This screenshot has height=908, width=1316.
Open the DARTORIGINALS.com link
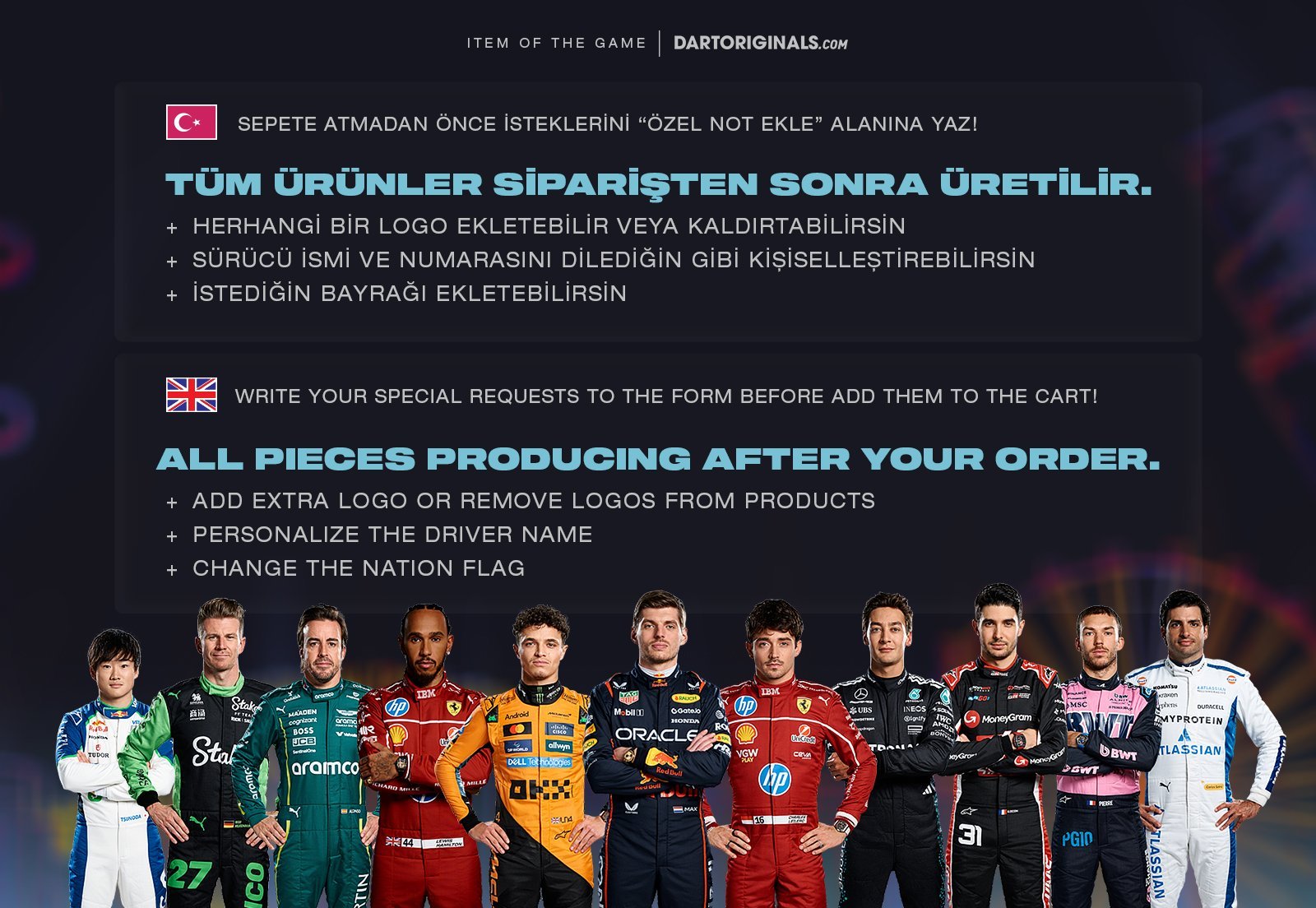point(761,43)
